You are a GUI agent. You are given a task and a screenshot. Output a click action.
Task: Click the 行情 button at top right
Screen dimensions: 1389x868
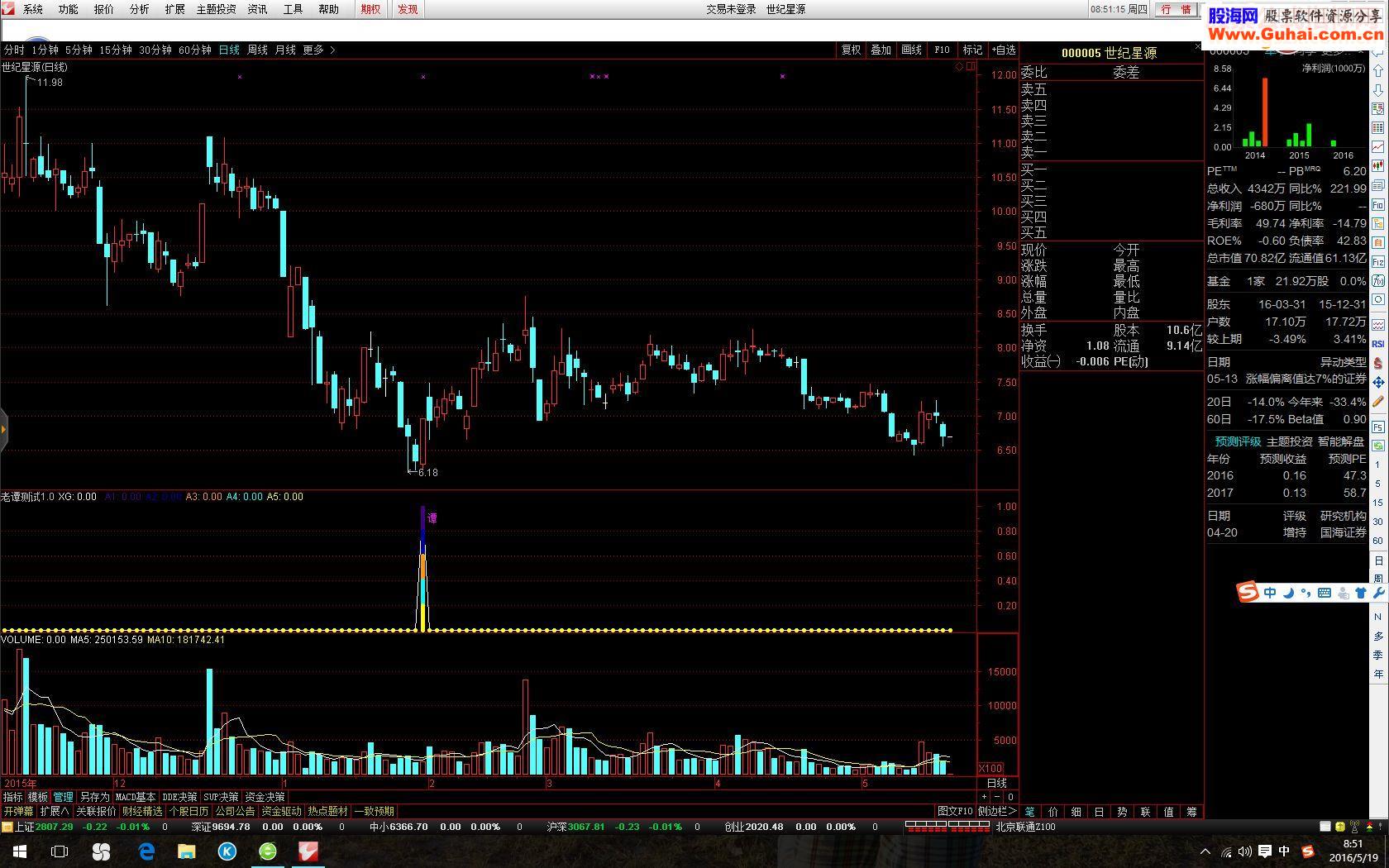coord(1176,9)
